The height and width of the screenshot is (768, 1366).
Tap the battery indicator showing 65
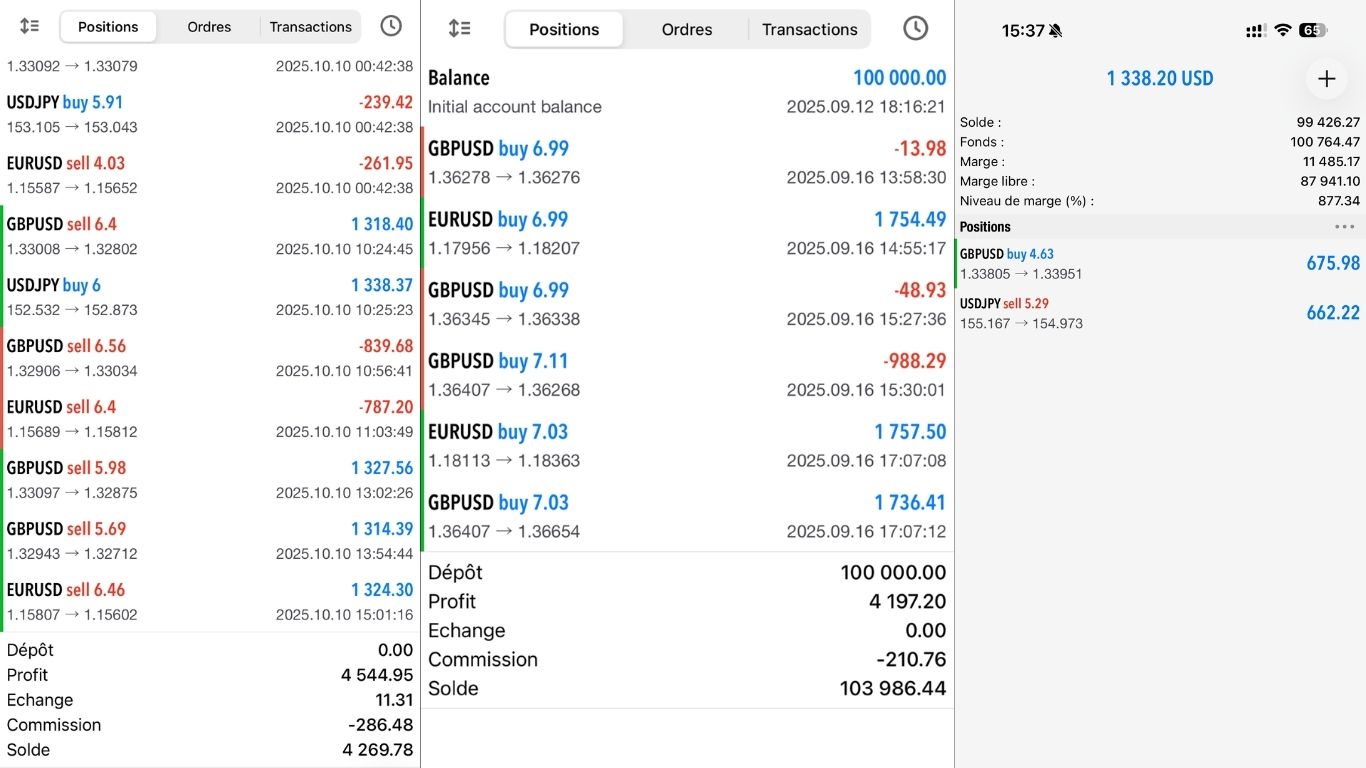click(x=1312, y=31)
